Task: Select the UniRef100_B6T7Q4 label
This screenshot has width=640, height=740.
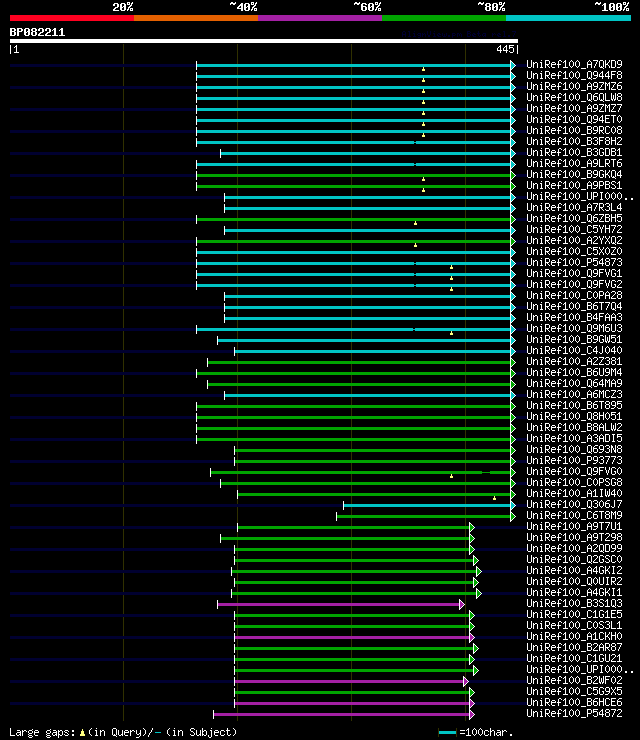Action: coord(574,306)
